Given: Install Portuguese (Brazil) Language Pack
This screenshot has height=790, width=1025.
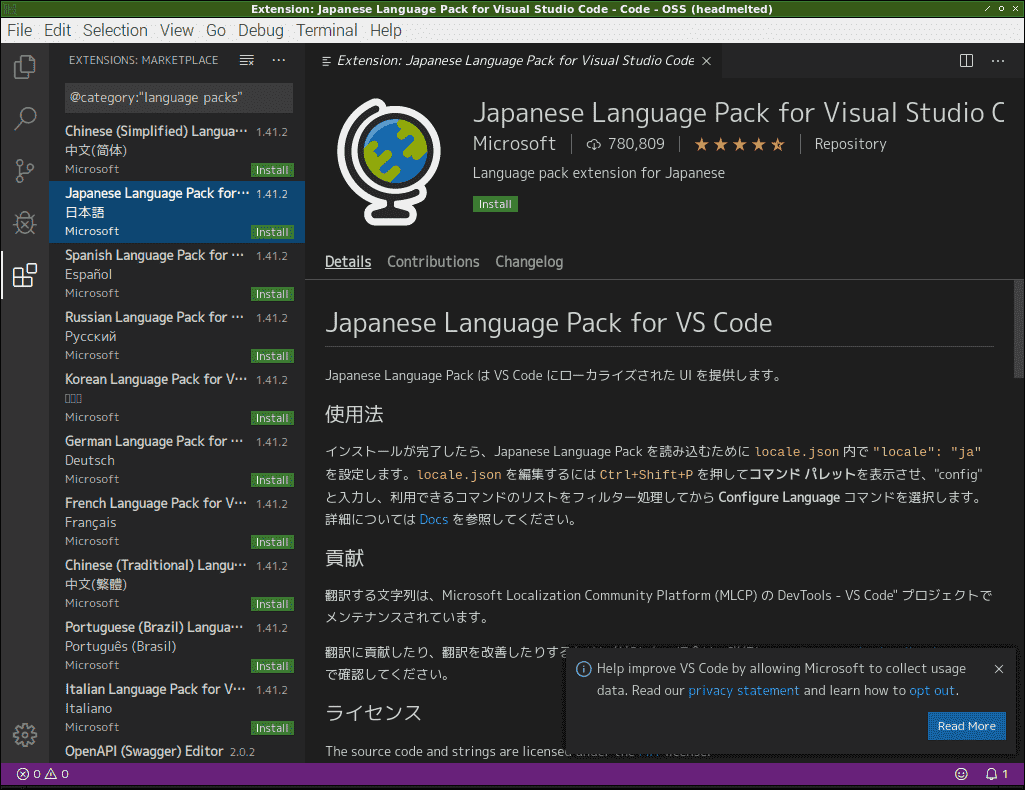Looking at the screenshot, I should (272, 667).
